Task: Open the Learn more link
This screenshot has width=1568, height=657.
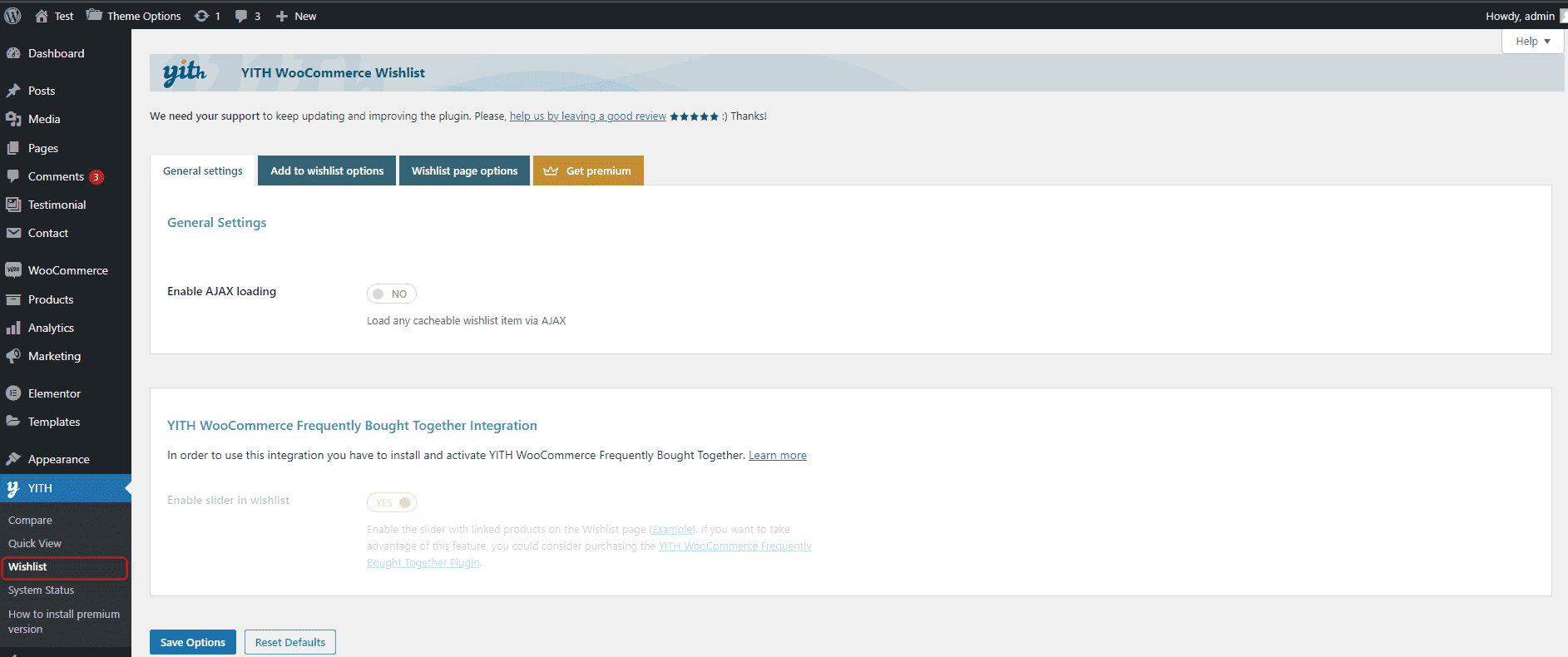Action: coord(777,455)
